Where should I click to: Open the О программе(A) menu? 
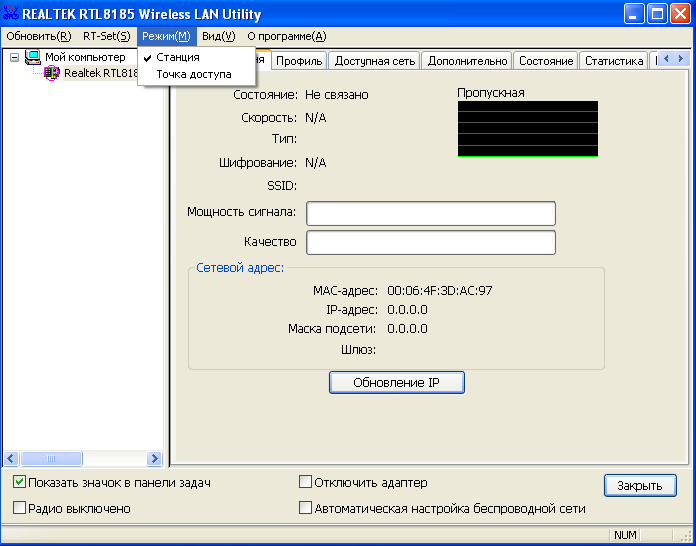pyautogui.click(x=287, y=36)
